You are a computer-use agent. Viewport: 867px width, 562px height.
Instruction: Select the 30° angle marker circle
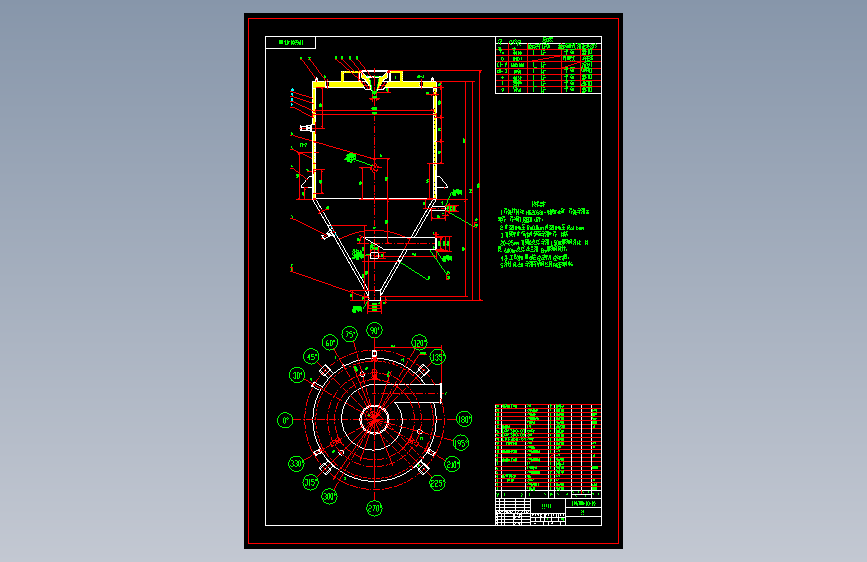297,375
